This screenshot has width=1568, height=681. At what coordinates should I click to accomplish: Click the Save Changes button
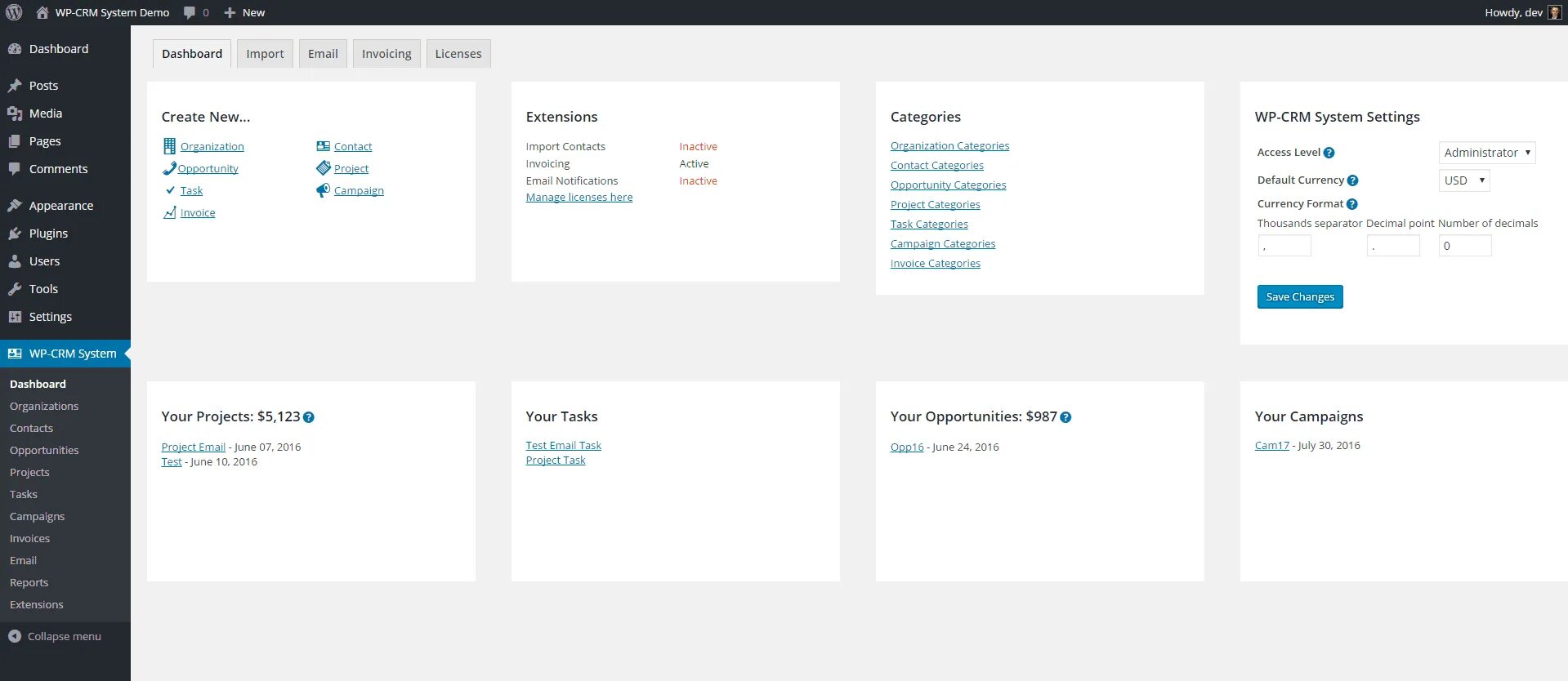click(1300, 297)
